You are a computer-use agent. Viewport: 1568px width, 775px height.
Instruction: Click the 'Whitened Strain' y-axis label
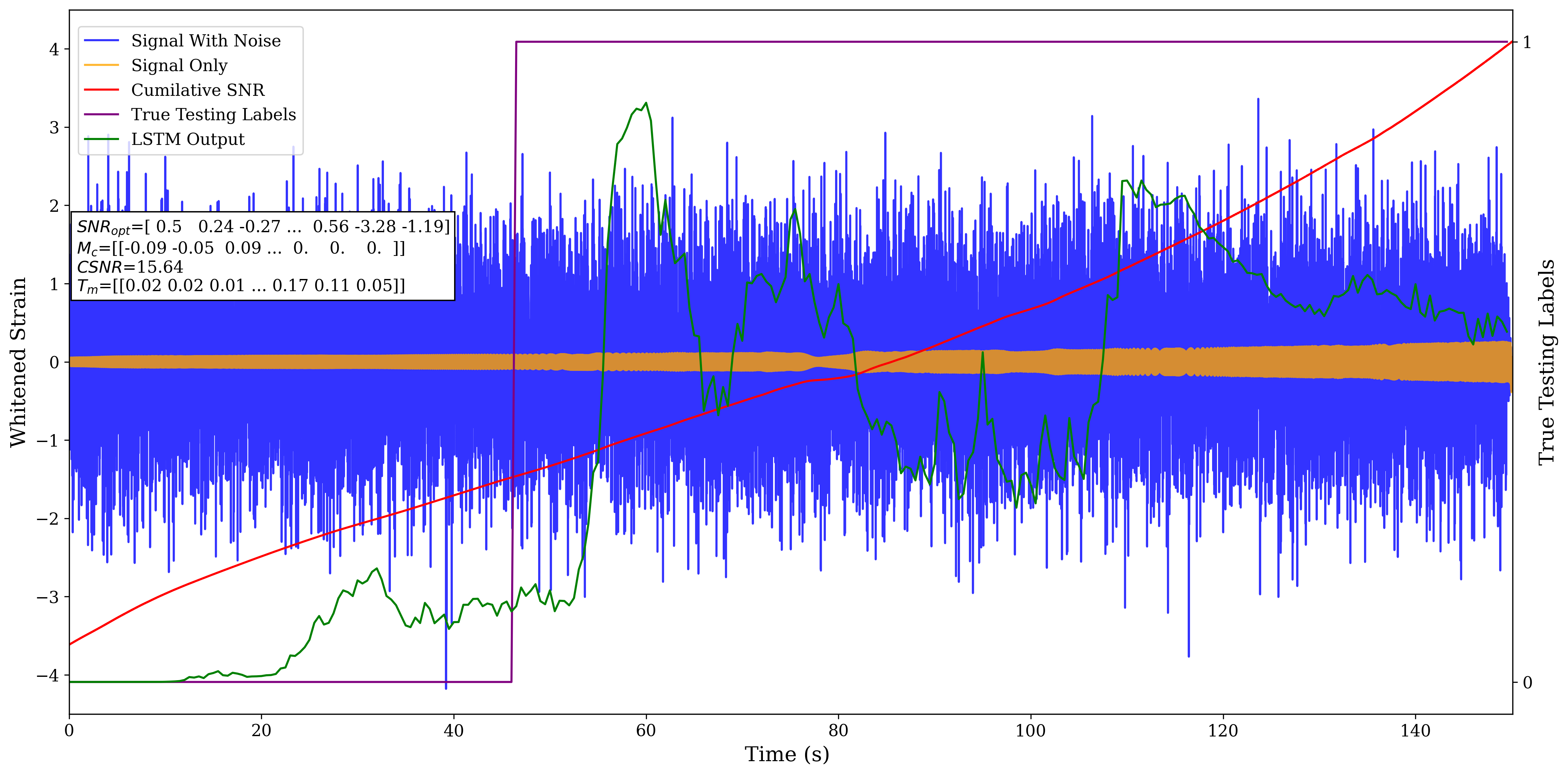[x=18, y=362]
